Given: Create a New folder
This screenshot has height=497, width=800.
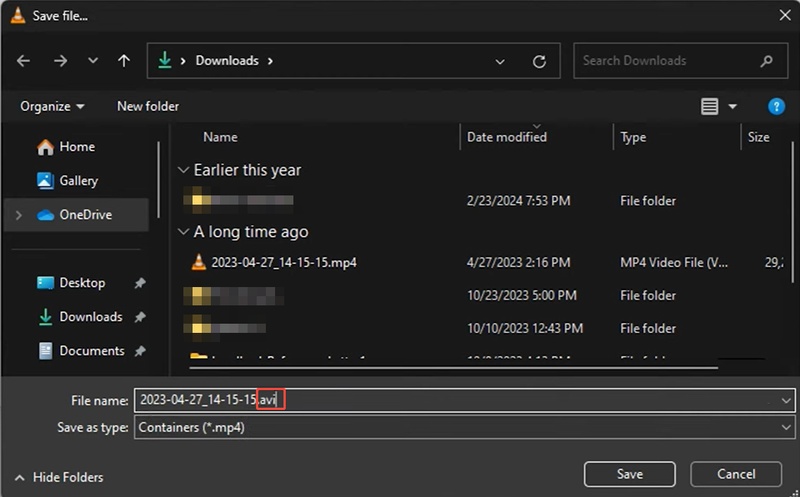Looking at the screenshot, I should (148, 107).
